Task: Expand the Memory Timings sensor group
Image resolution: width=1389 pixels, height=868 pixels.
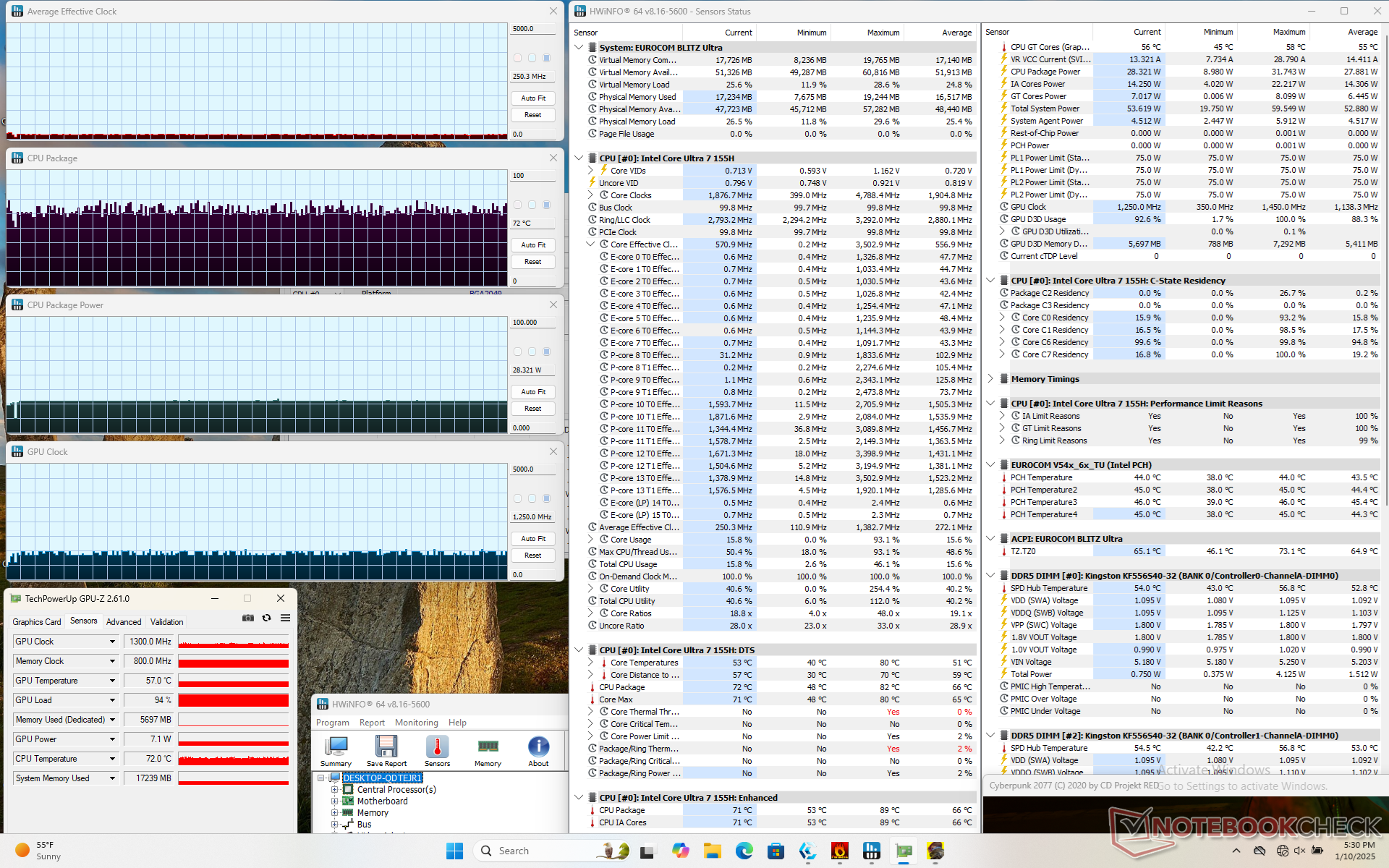Action: click(990, 379)
